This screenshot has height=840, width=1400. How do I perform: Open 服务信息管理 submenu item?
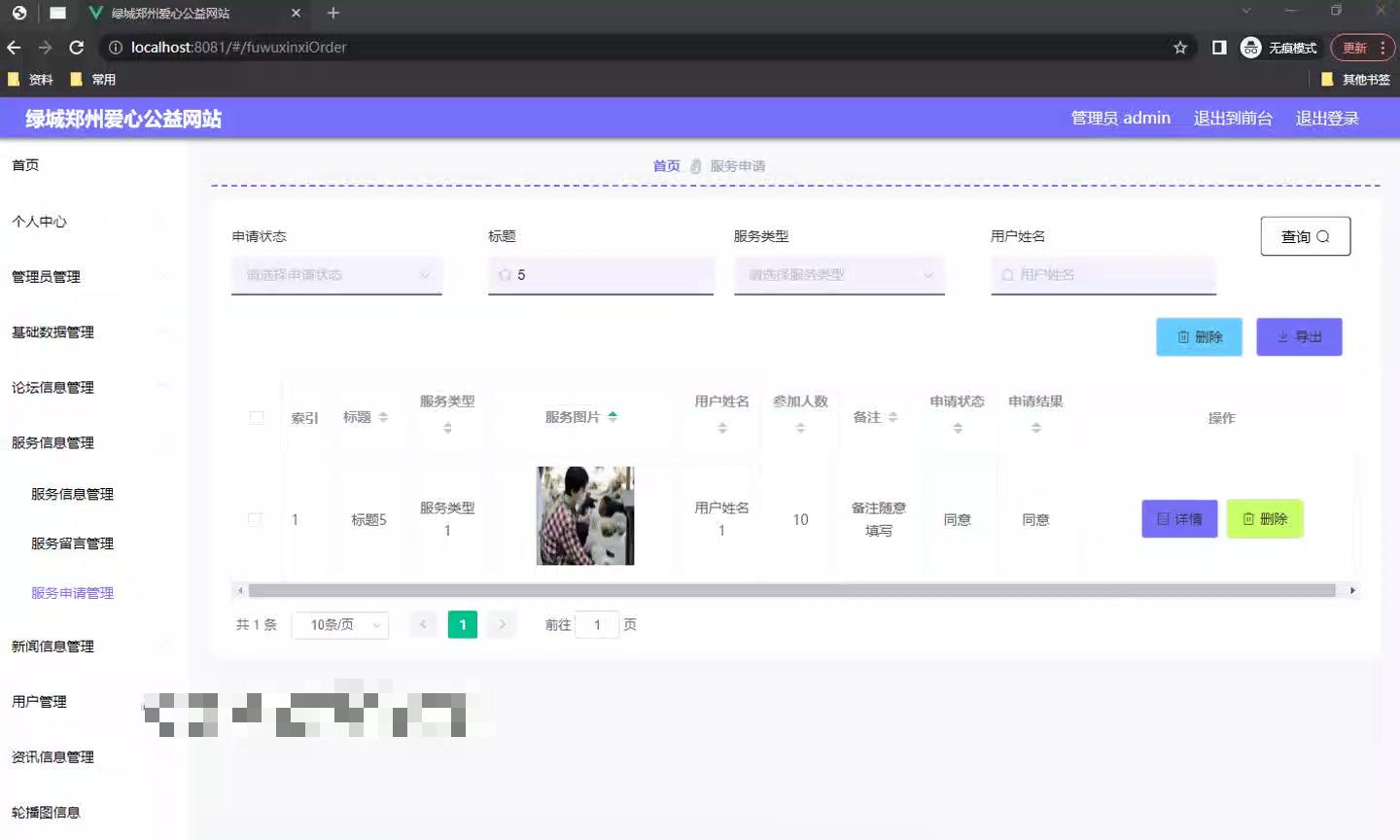(x=72, y=494)
